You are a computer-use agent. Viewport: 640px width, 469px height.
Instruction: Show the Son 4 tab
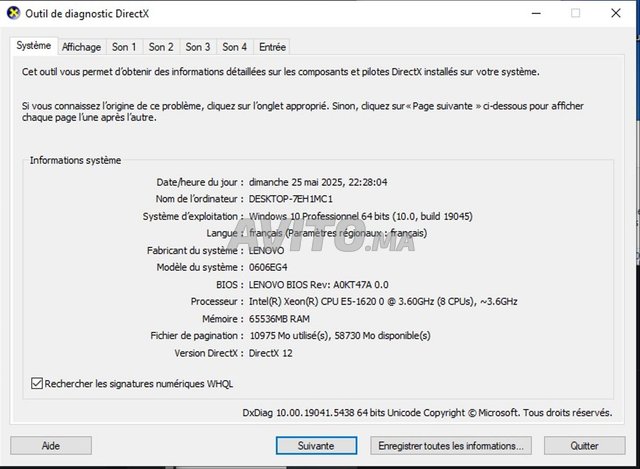(x=235, y=47)
